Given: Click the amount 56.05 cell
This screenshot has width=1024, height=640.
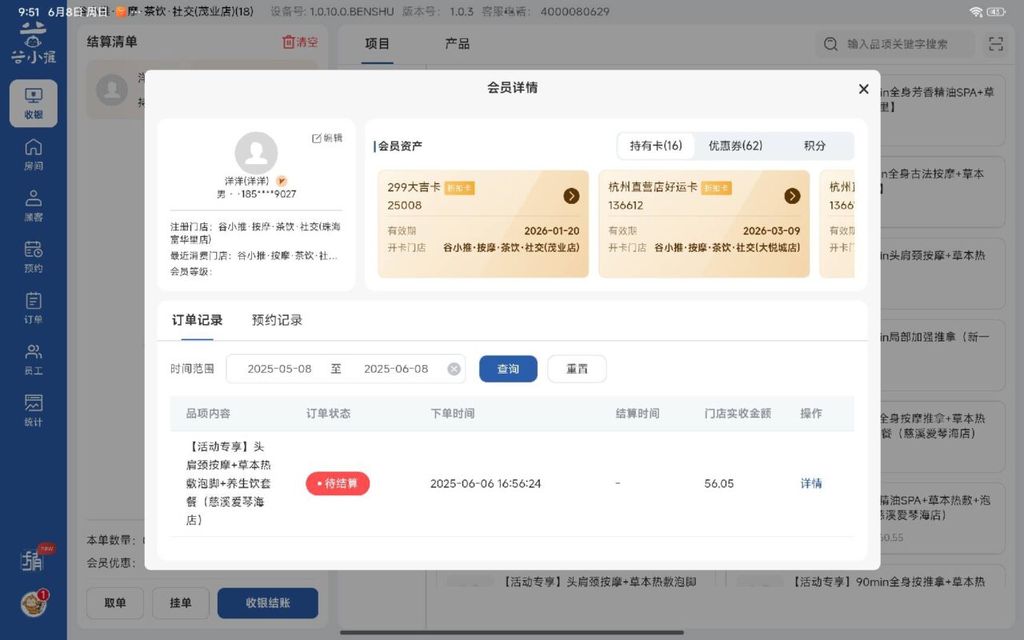Looking at the screenshot, I should tap(719, 483).
